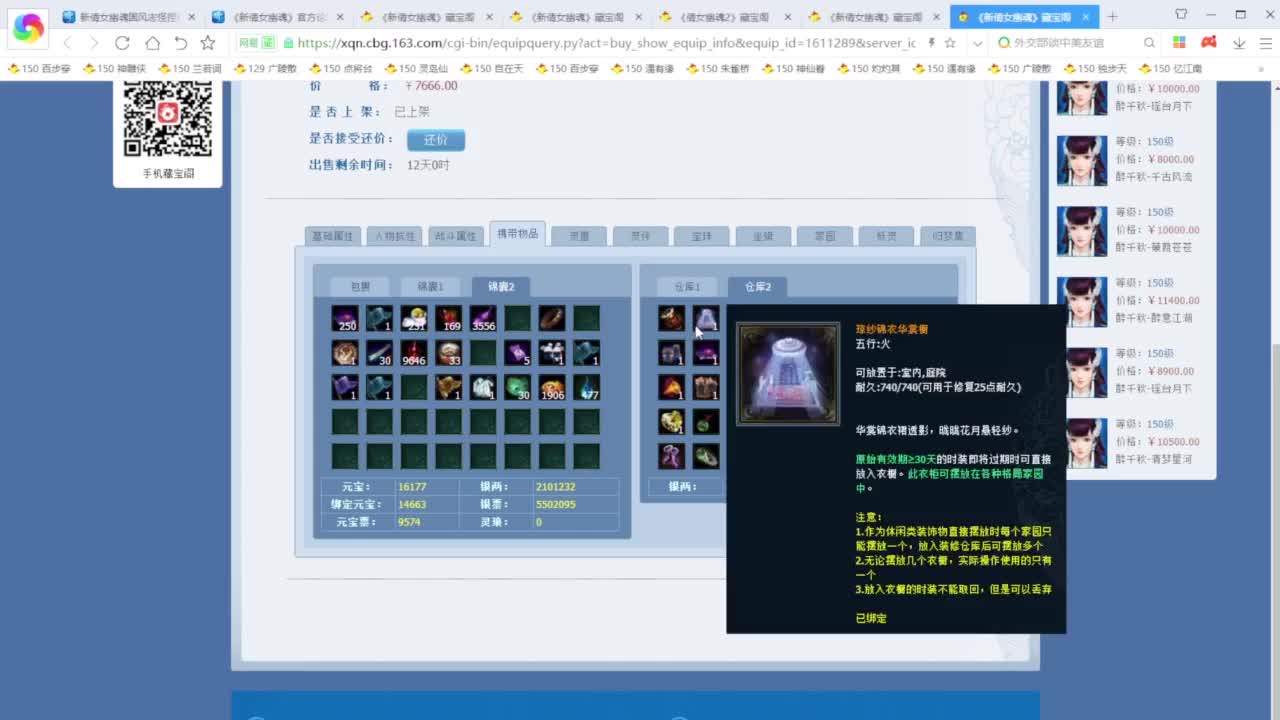Bookmark this page with the star icon
This screenshot has width=1280, height=720.
(208, 43)
